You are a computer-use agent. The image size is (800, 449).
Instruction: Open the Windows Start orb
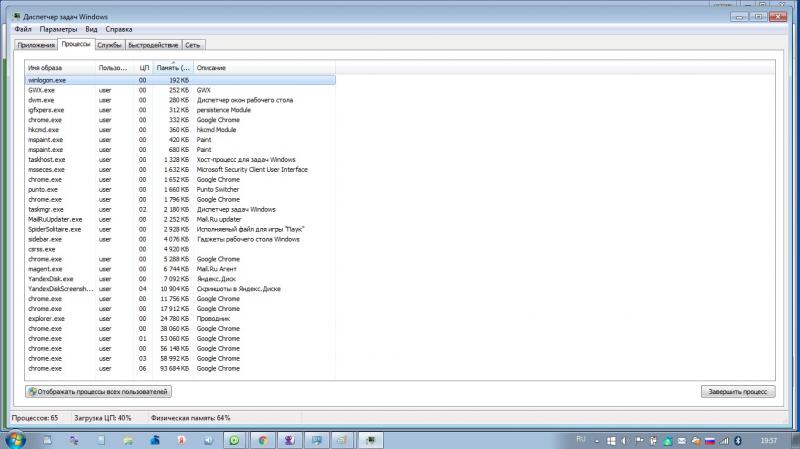tap(14, 440)
